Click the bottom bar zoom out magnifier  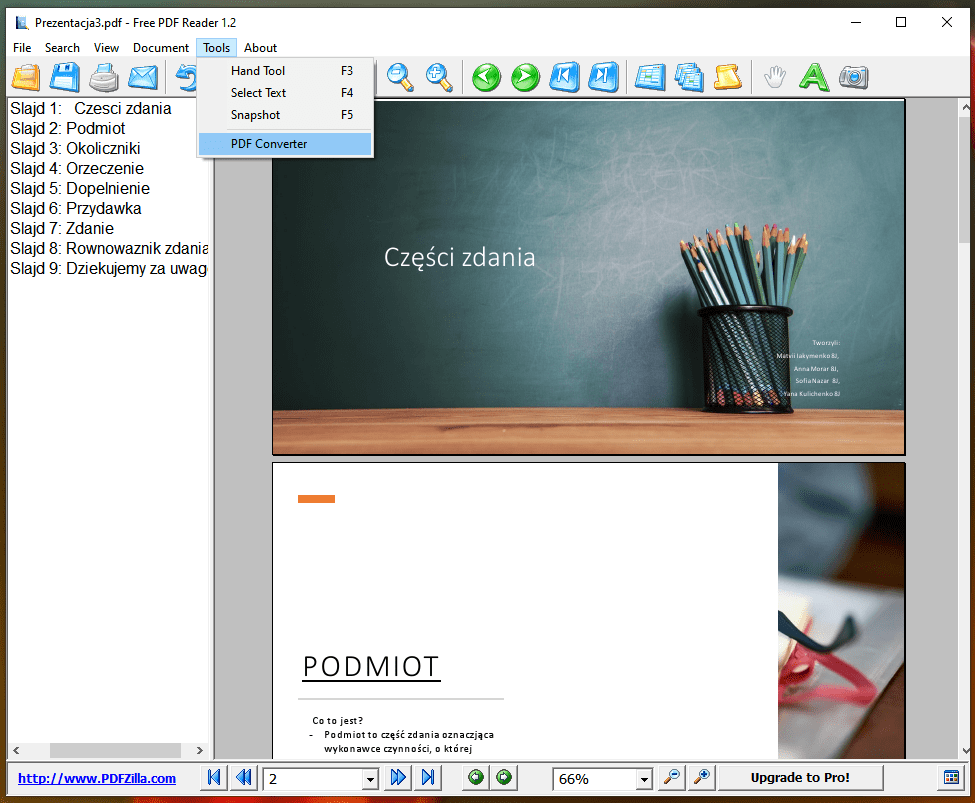click(x=672, y=777)
